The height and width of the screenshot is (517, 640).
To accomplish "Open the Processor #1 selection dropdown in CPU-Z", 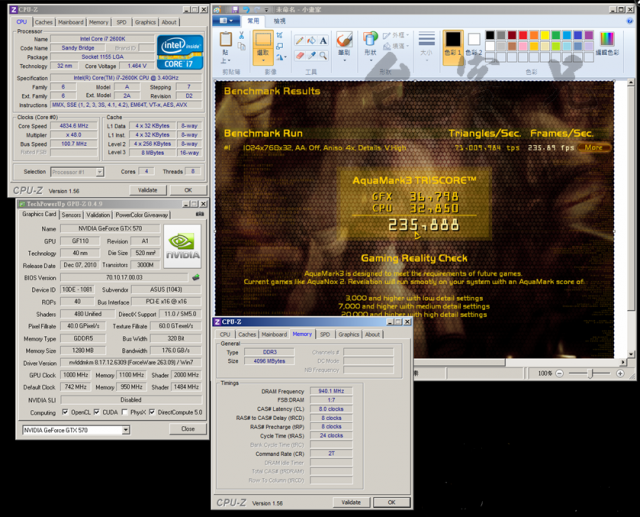I will pyautogui.click(x=99, y=172).
